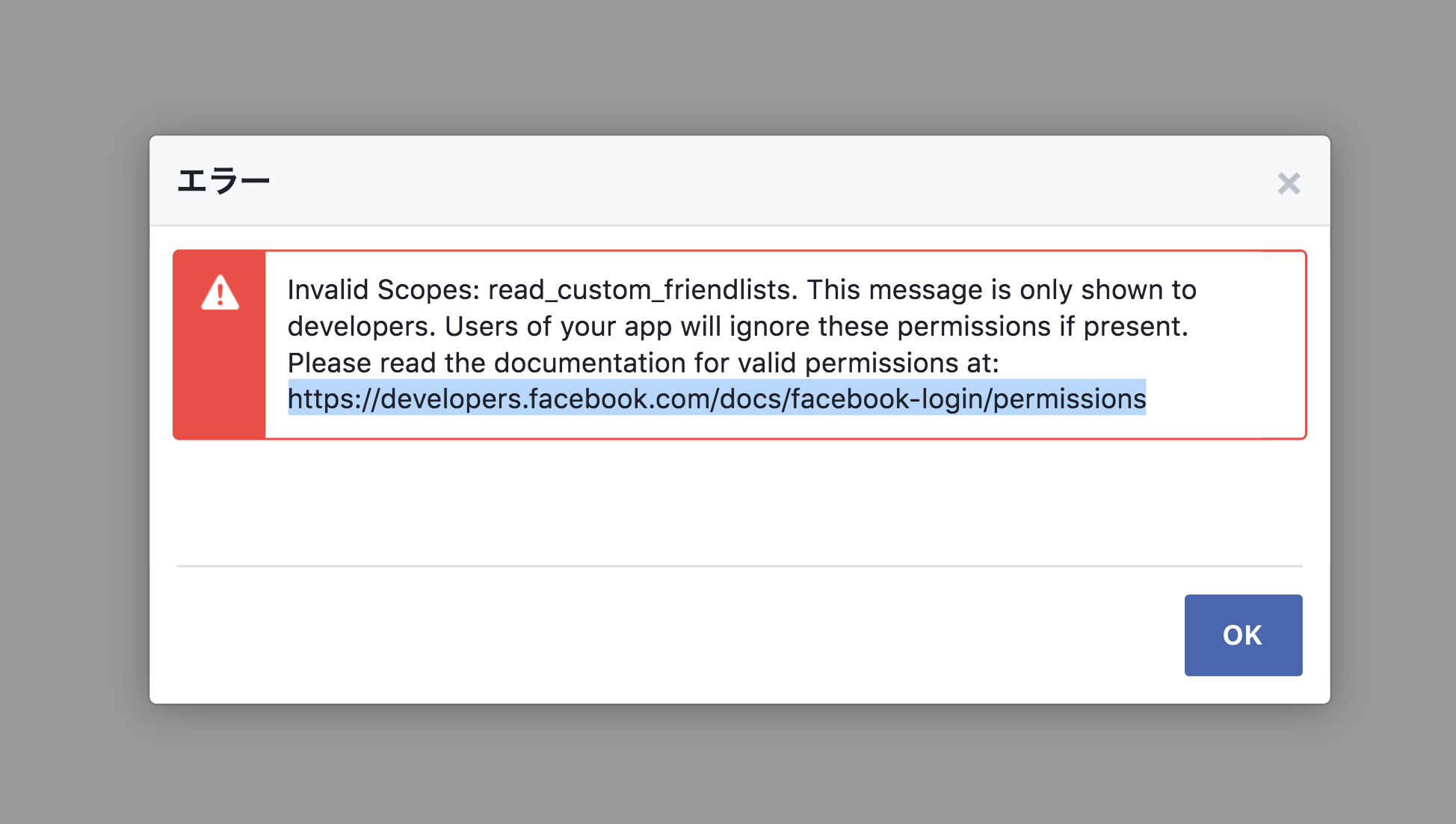Click the OK button
Viewport: 1456px width, 824px height.
[1242, 634]
